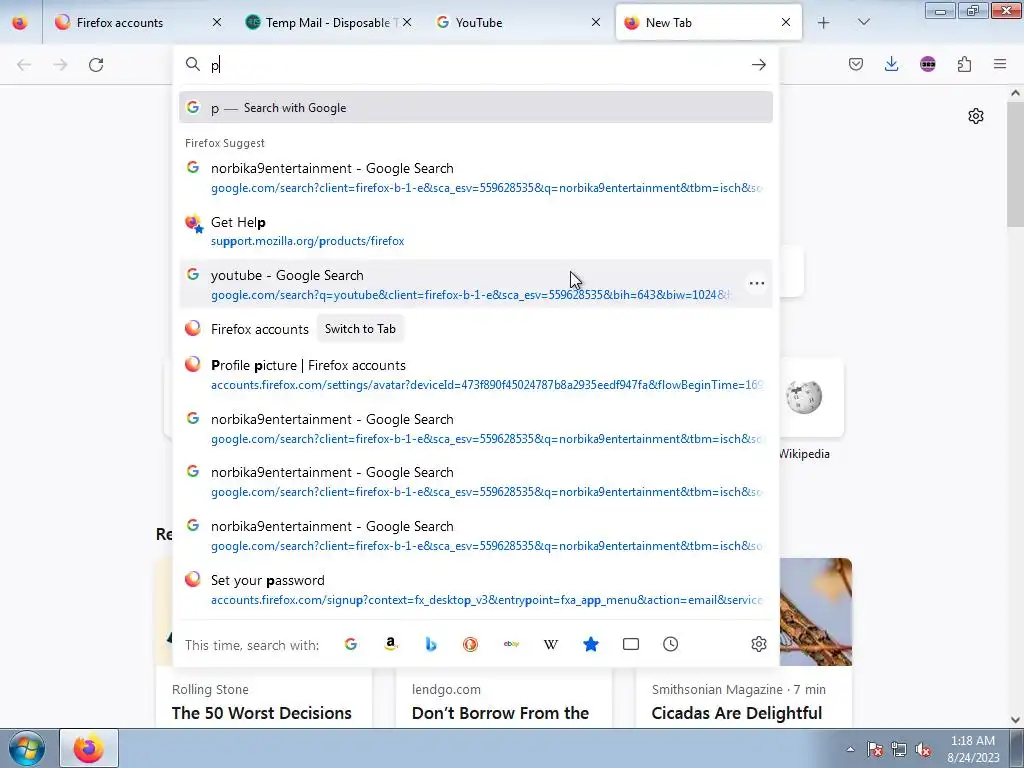Open new tab page personalize gear
The width and height of the screenshot is (1024, 768).
976,116
